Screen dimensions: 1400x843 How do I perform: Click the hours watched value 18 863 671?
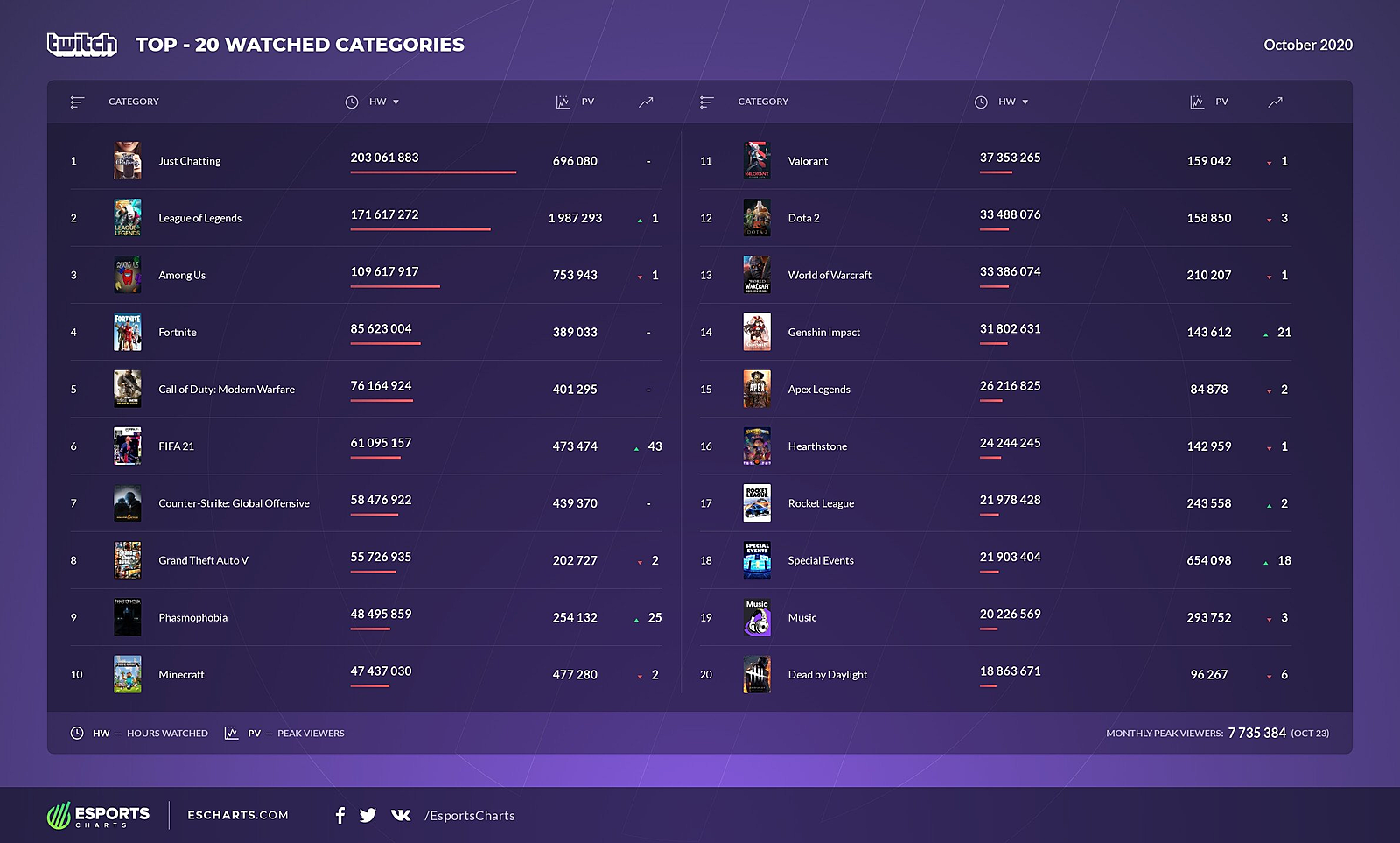(x=1011, y=671)
